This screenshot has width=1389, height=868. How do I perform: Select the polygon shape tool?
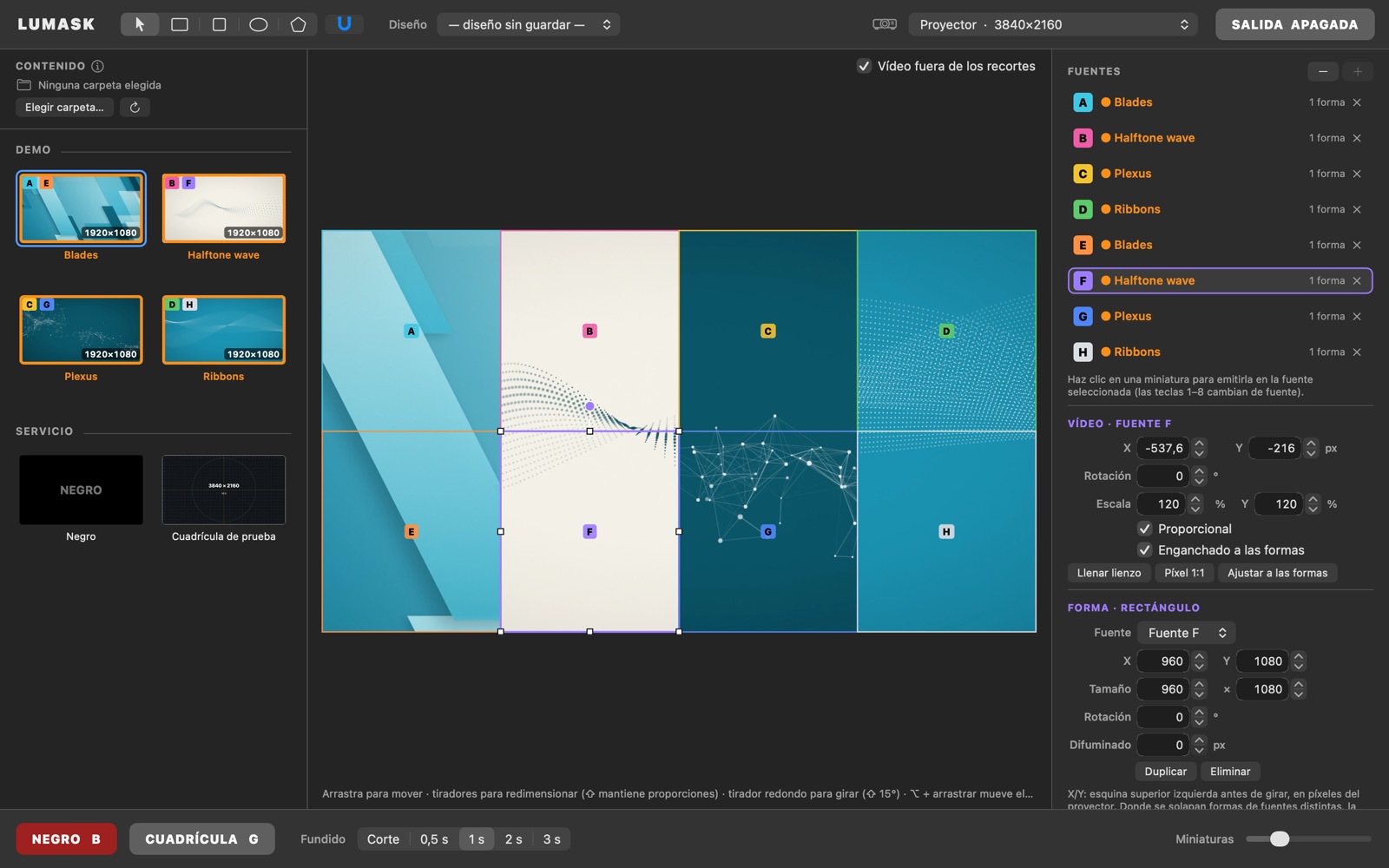pyautogui.click(x=298, y=24)
